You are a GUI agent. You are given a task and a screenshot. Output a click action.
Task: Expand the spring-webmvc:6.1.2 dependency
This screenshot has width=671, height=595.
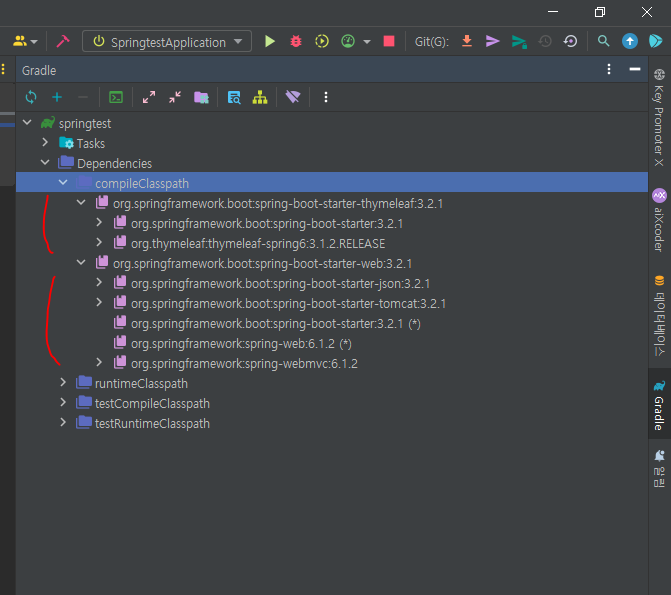click(99, 362)
